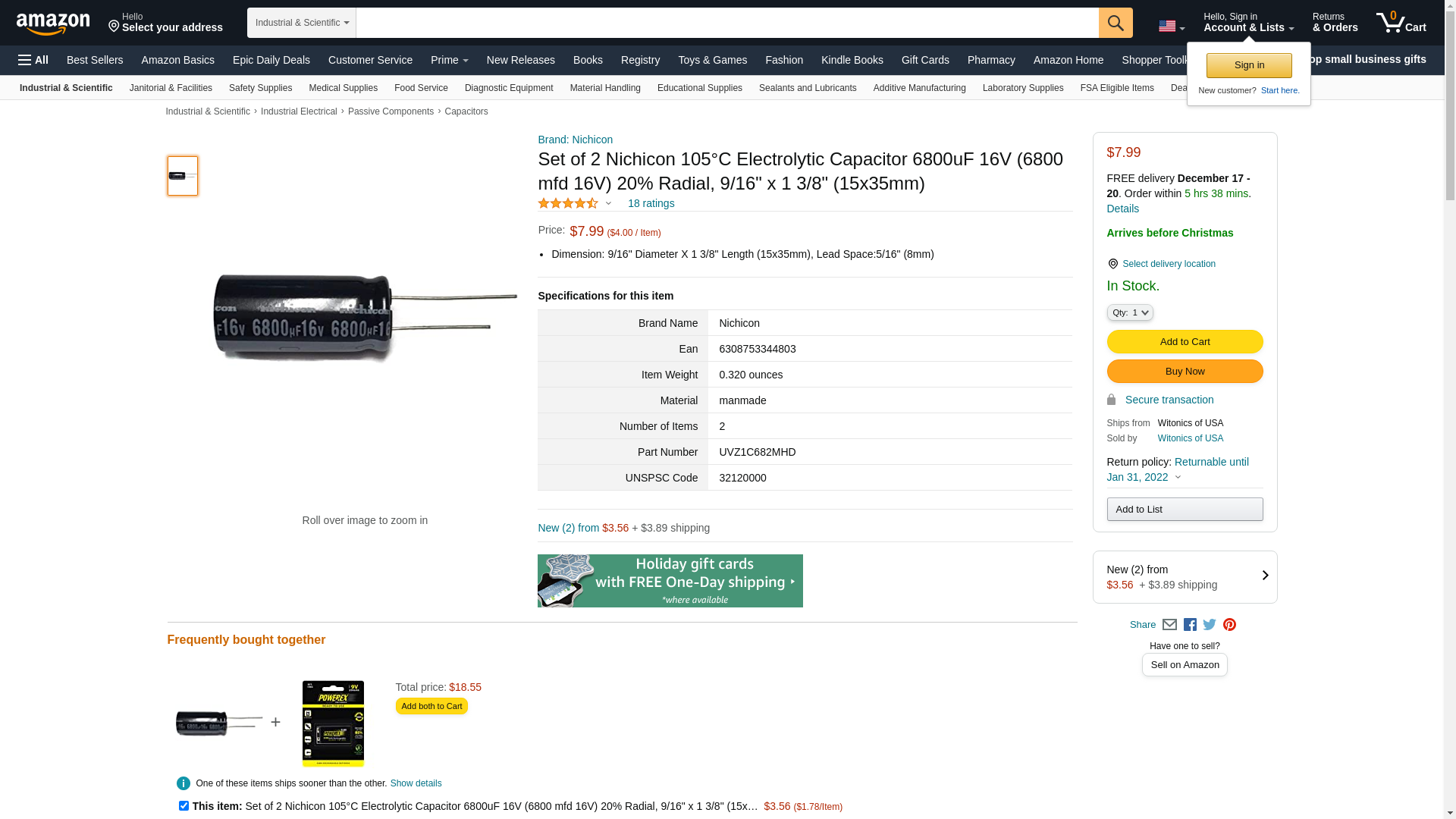Open the All hamburger menu

[x=33, y=60]
